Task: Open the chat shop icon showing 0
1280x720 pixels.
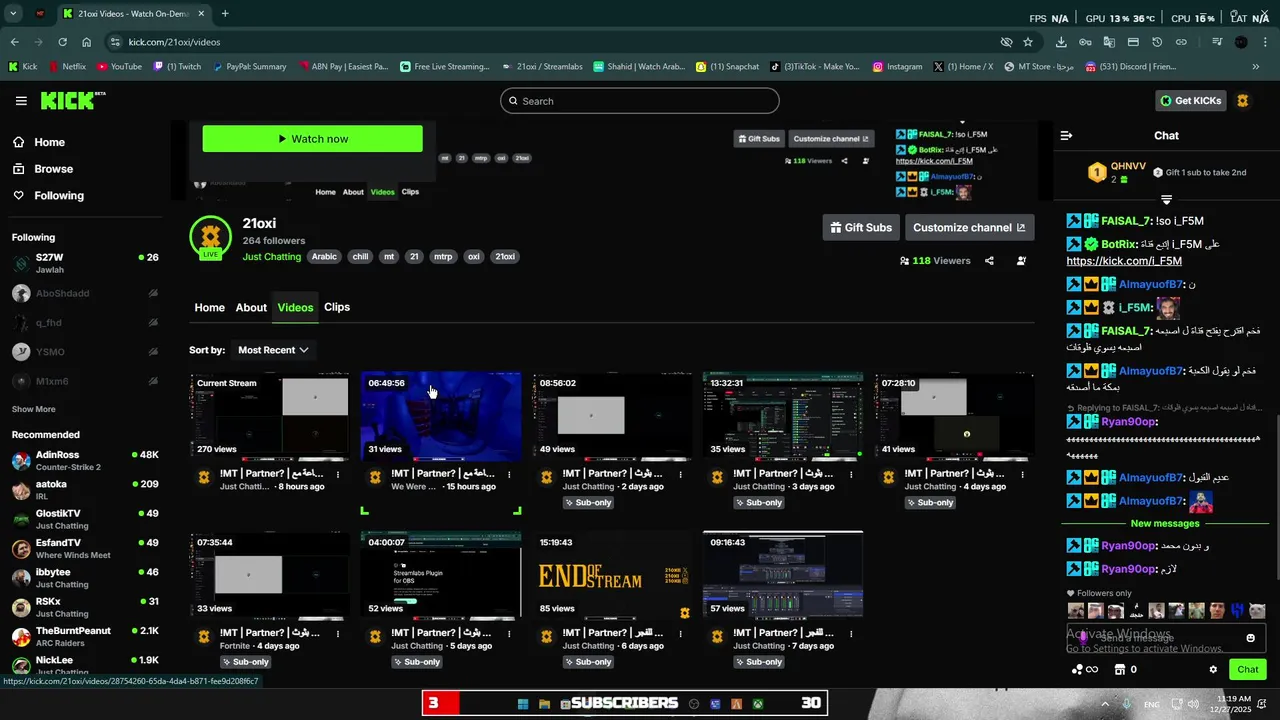Action: pyautogui.click(x=1125, y=670)
